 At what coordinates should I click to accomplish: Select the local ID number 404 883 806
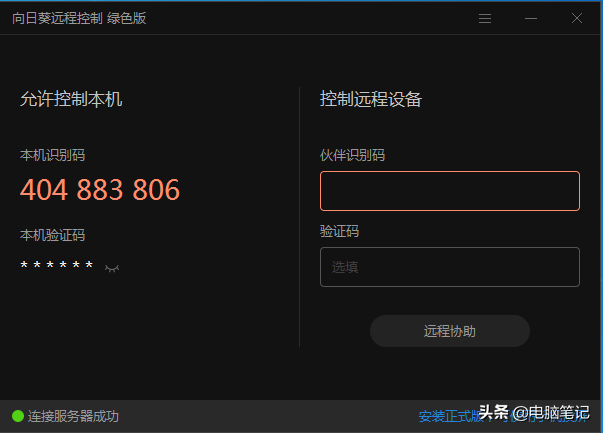click(100, 190)
